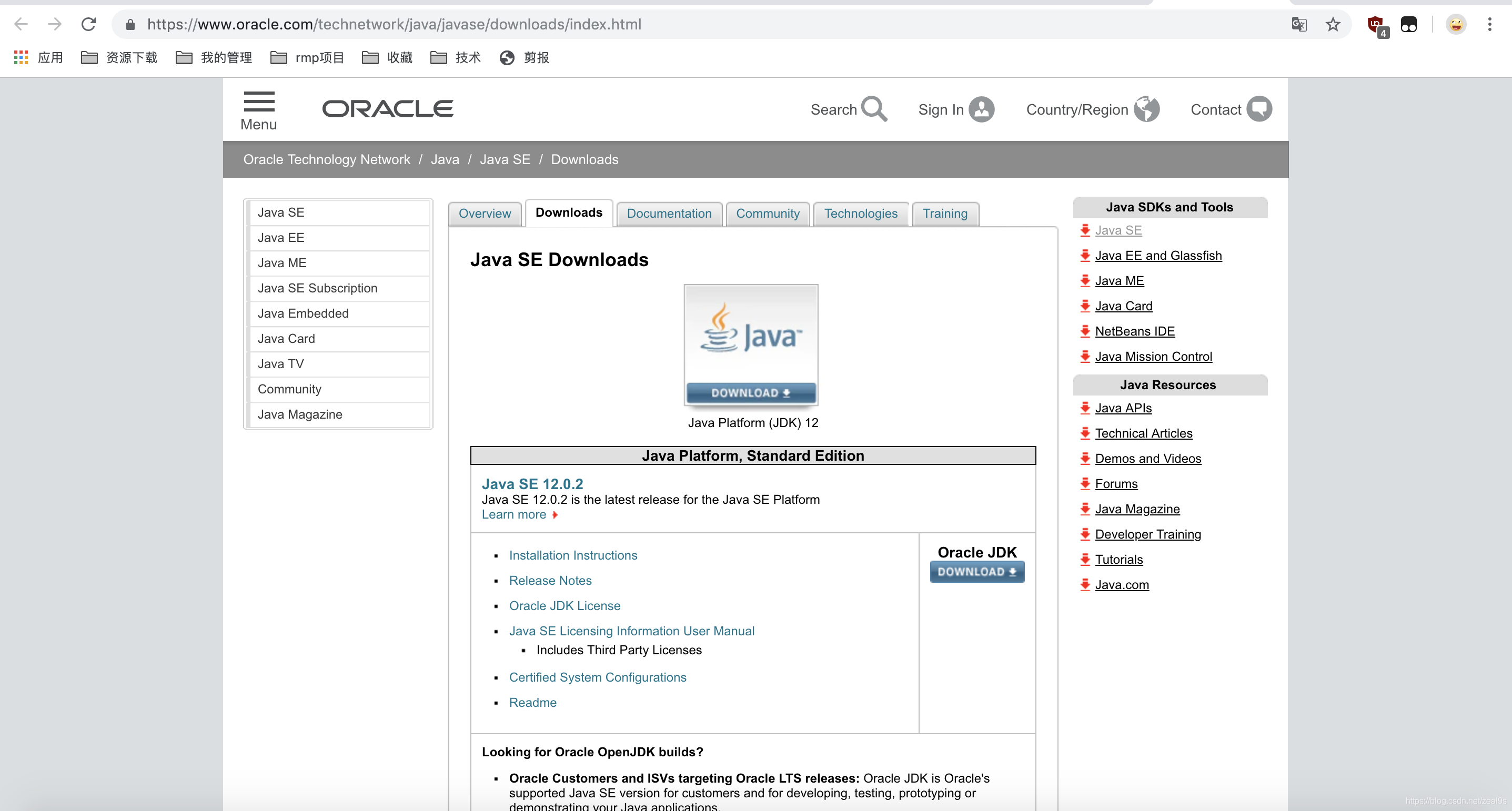Click the Downloads breadcrumb link
Viewport: 1512px width, 811px height.
(x=584, y=159)
